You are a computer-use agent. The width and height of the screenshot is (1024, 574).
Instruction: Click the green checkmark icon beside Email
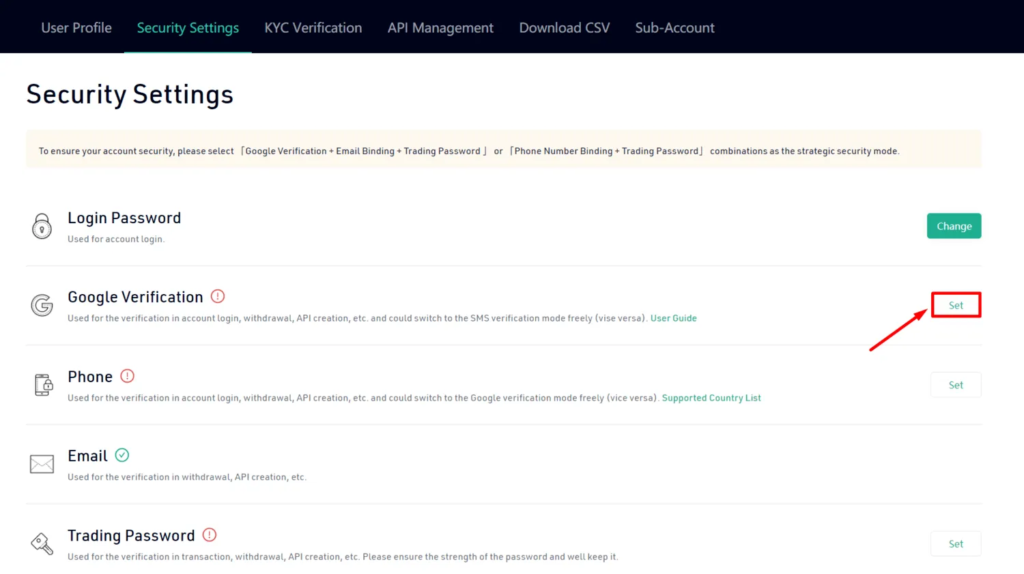(122, 455)
